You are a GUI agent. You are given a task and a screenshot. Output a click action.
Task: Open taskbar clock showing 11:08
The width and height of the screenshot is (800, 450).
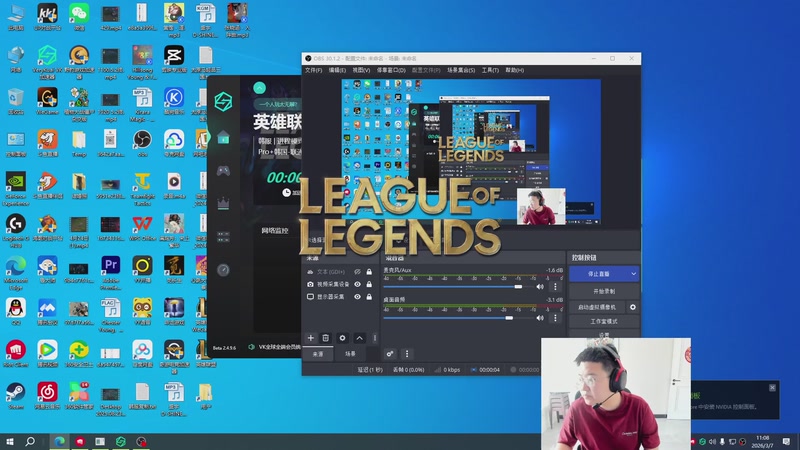762,441
